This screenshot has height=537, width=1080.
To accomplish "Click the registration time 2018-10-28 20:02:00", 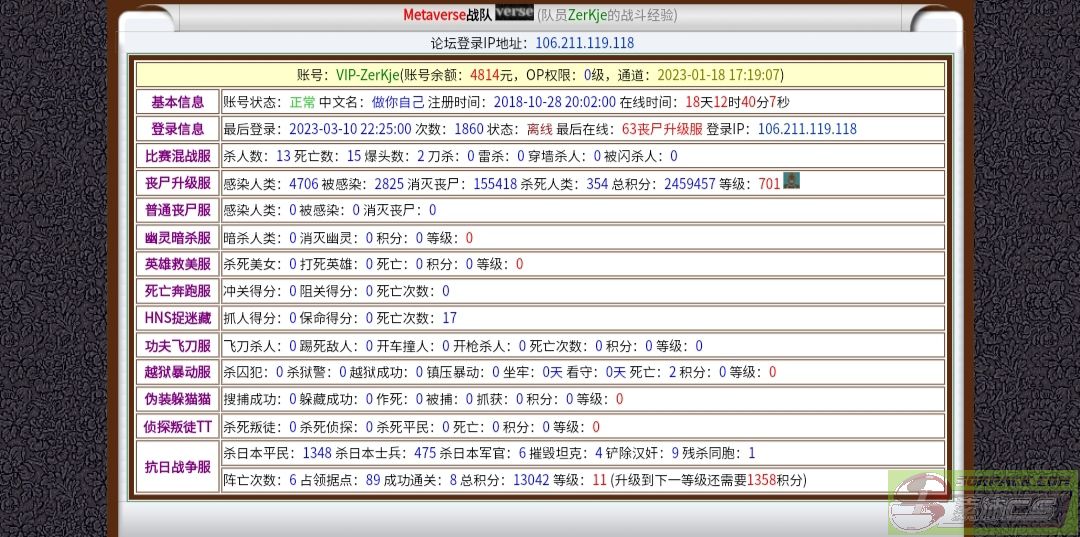I will (554, 103).
